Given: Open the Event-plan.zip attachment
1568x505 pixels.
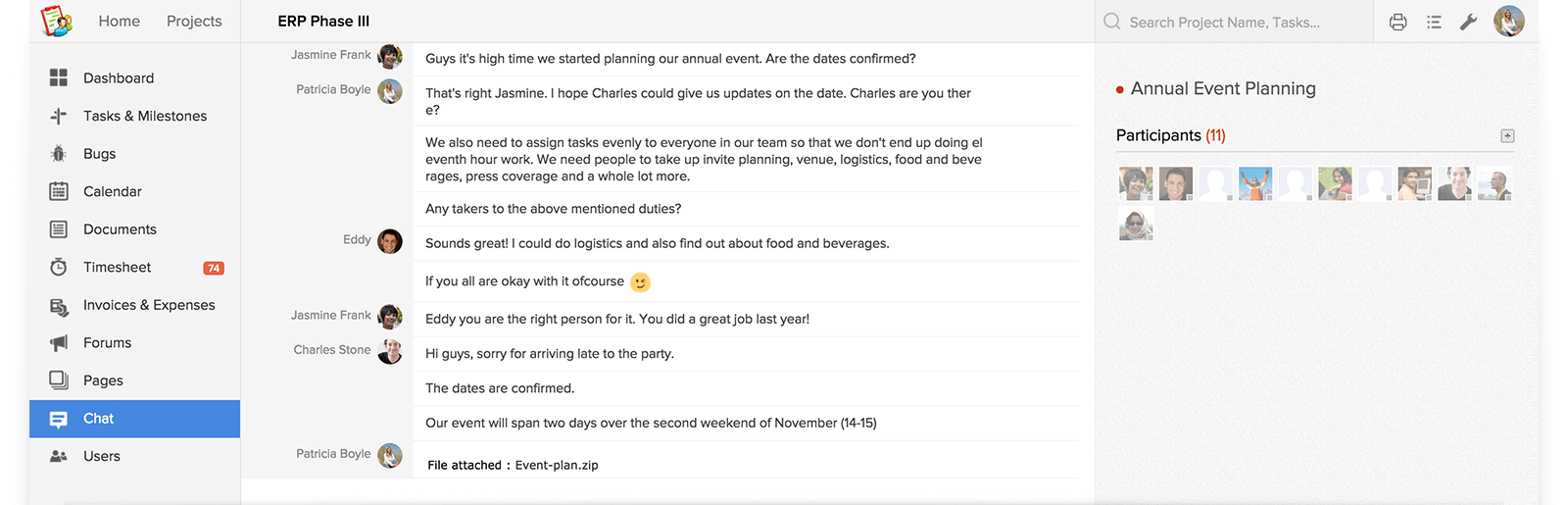Looking at the screenshot, I should tap(557, 466).
